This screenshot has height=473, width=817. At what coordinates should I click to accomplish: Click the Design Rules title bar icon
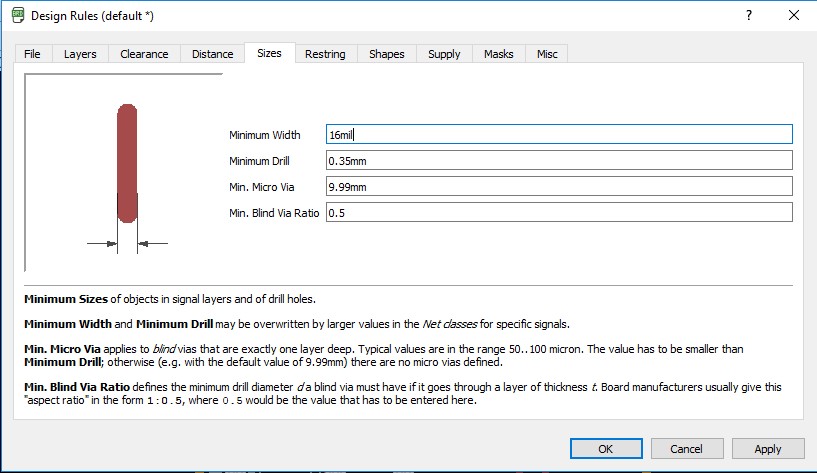[18, 15]
